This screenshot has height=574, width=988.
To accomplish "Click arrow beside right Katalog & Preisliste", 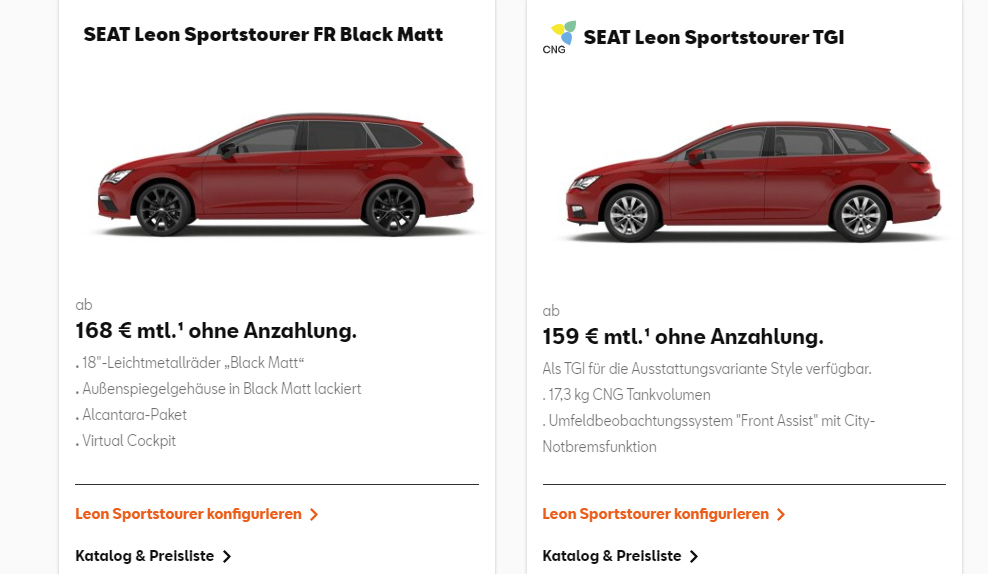I will pyautogui.click(x=694, y=557).
